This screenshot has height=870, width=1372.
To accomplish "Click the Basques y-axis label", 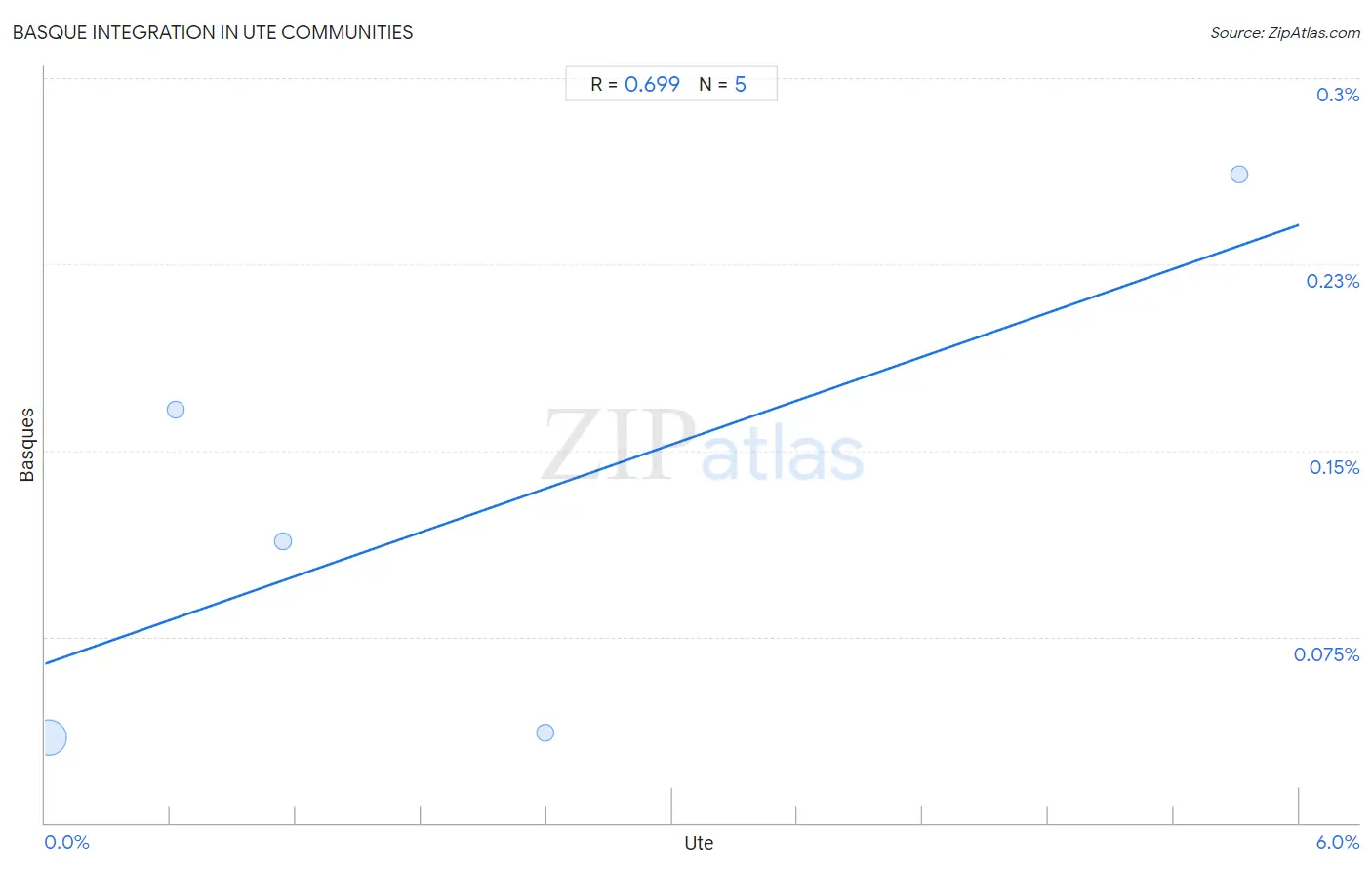I will coord(26,445).
